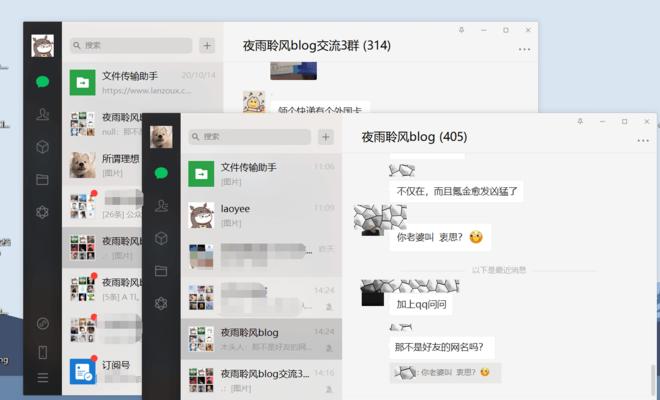
Task: Click 你老婆叫 衷思? message bubble
Action: (440, 237)
